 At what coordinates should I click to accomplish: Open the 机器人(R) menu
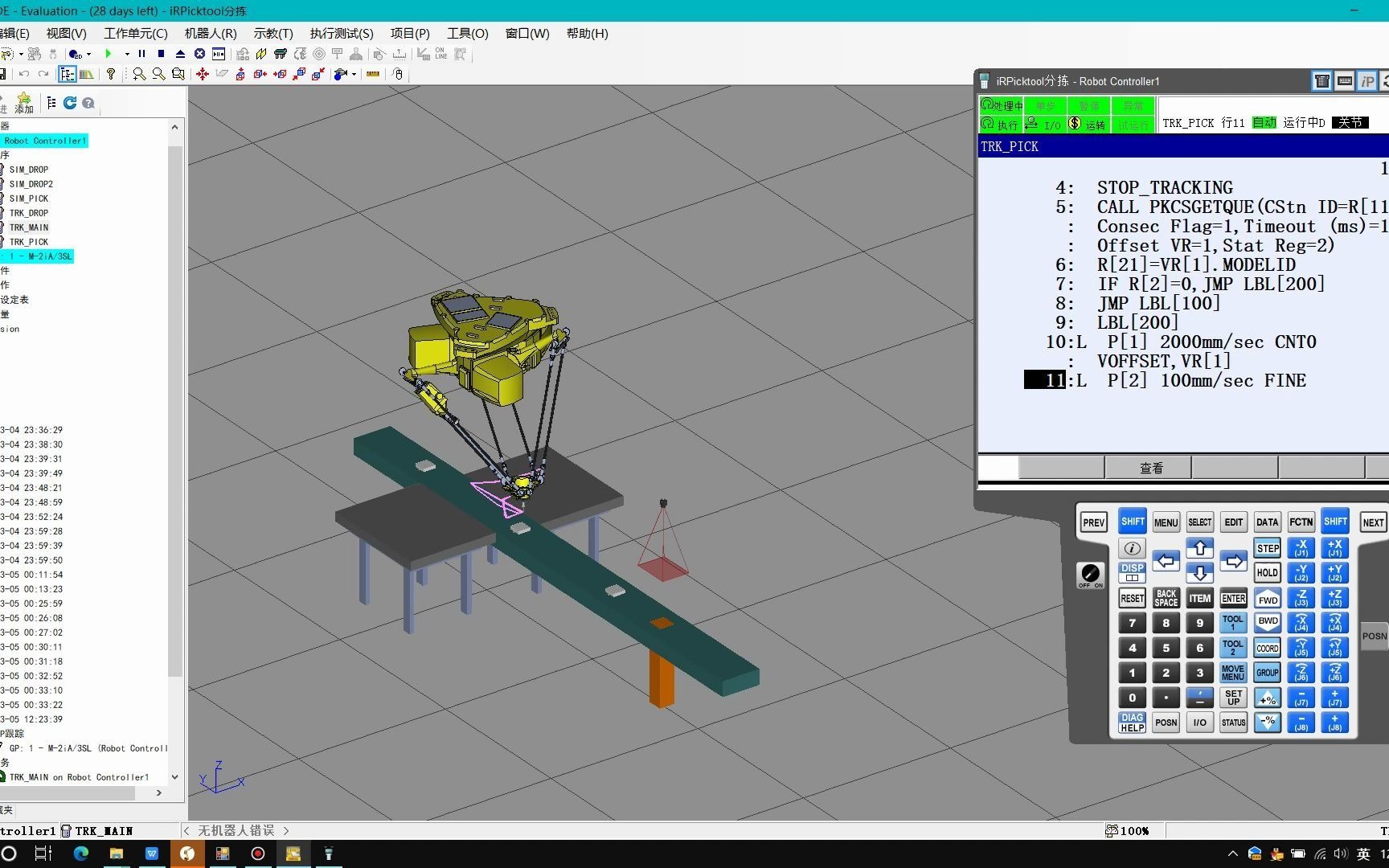click(x=211, y=33)
